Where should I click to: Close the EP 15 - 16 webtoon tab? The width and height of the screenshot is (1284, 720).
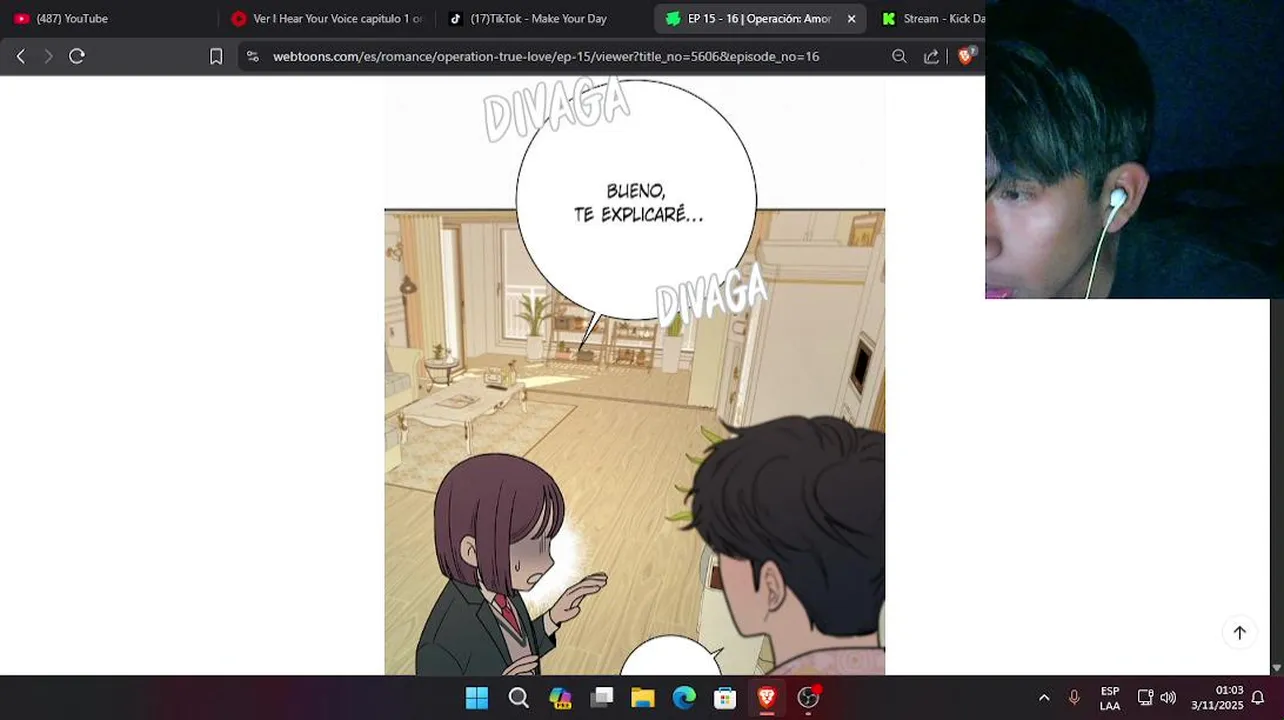(x=852, y=18)
